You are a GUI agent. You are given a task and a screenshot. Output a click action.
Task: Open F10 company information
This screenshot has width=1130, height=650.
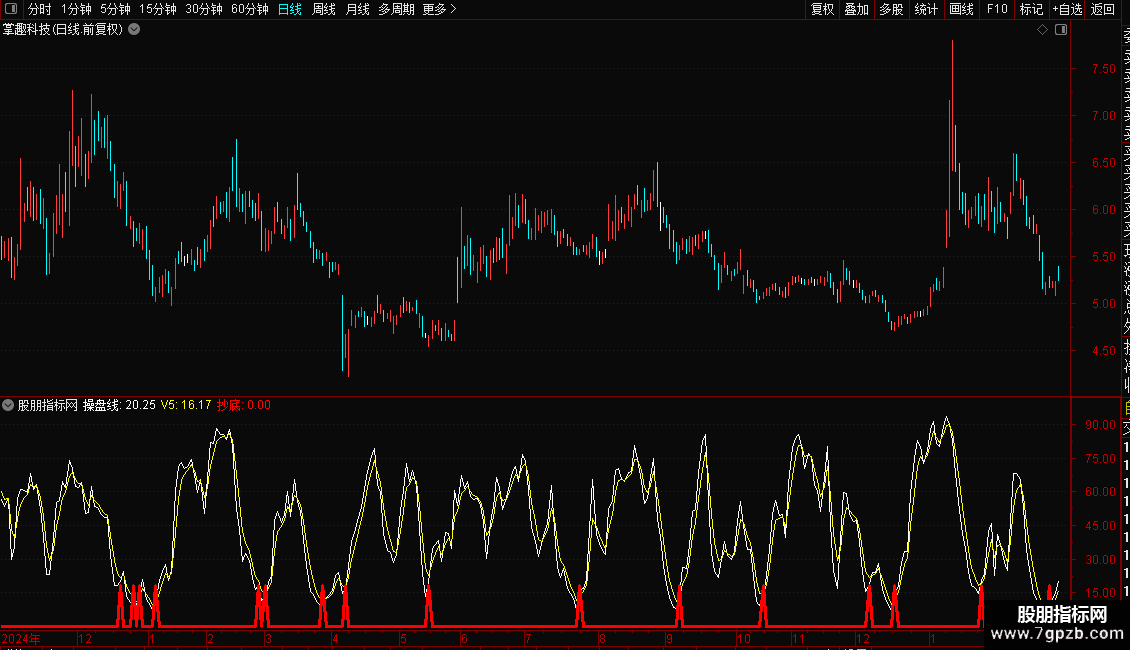997,9
